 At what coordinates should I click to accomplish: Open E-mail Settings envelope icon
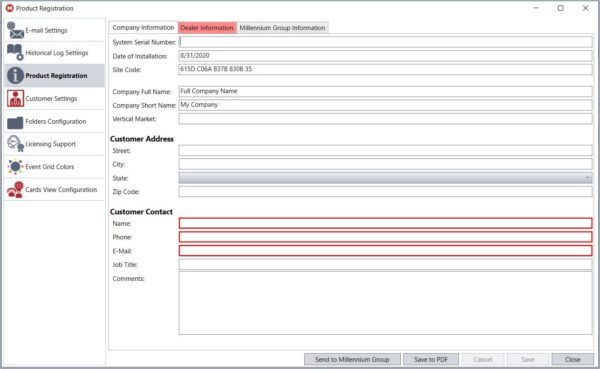[x=15, y=30]
